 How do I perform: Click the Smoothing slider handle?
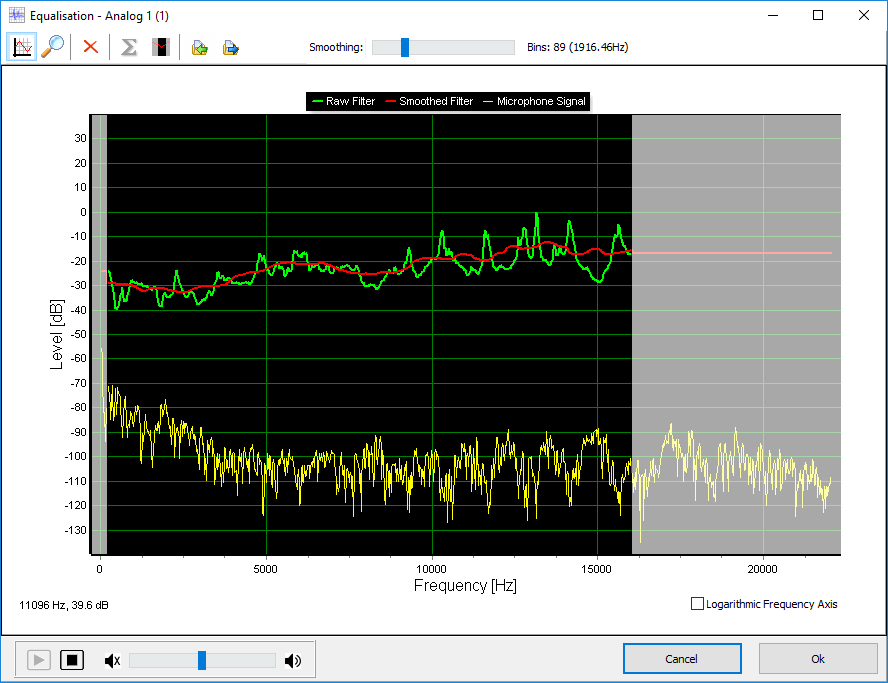point(404,48)
